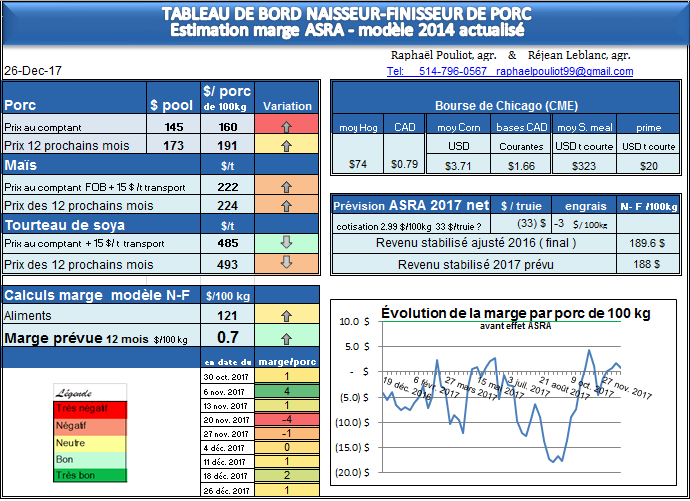Click the Négatif legend color cell

tap(90, 425)
